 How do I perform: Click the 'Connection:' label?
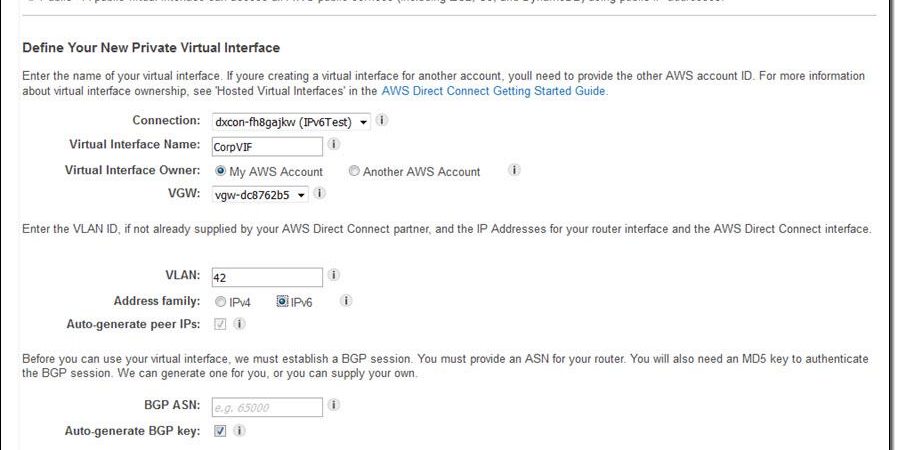click(x=166, y=120)
